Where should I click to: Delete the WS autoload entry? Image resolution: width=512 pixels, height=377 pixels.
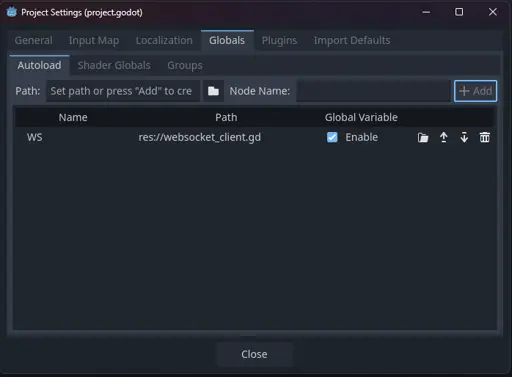484,137
